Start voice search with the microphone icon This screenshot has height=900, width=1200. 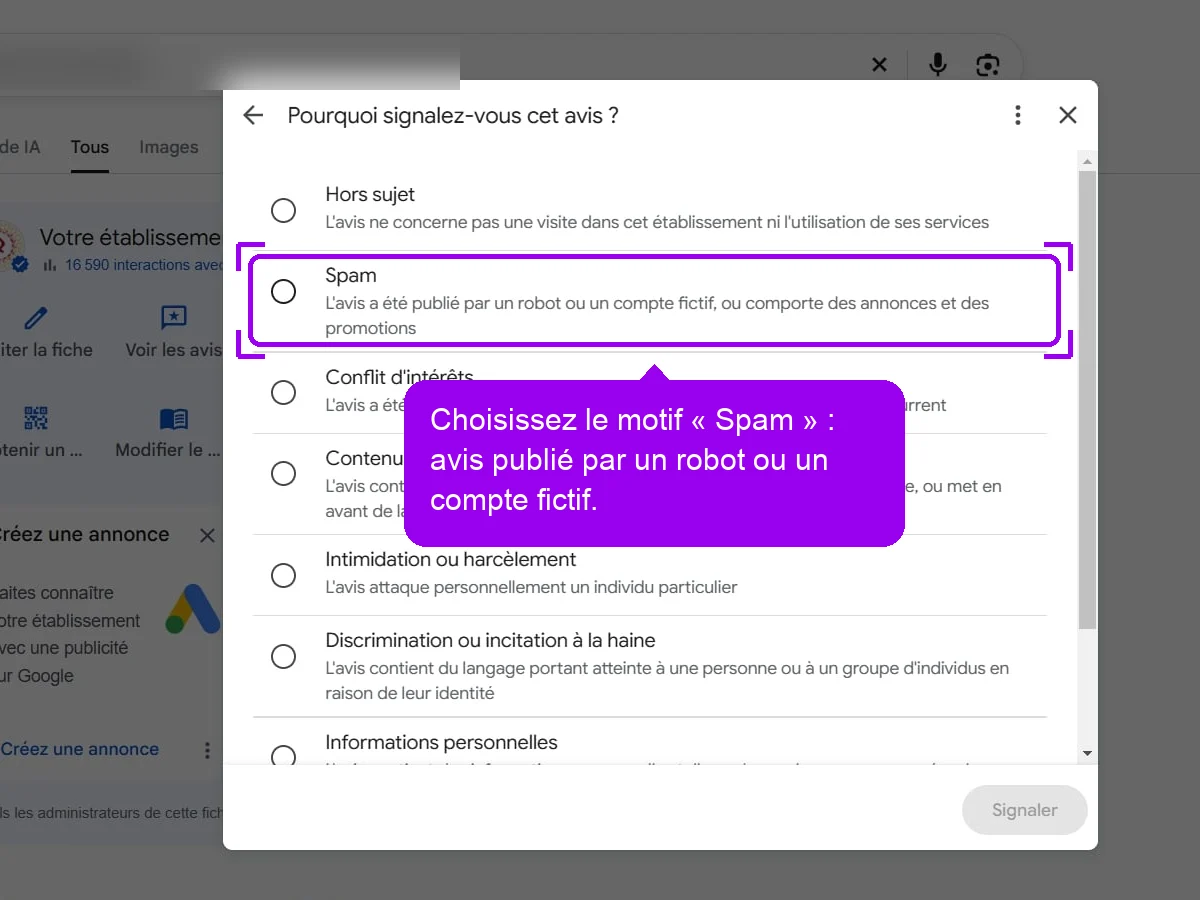click(938, 65)
